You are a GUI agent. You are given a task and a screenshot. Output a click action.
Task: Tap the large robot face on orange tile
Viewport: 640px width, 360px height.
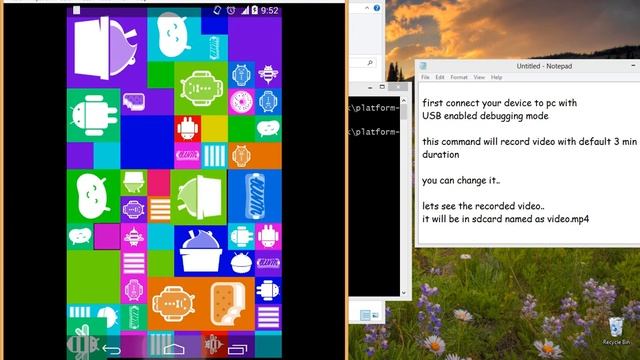174,304
